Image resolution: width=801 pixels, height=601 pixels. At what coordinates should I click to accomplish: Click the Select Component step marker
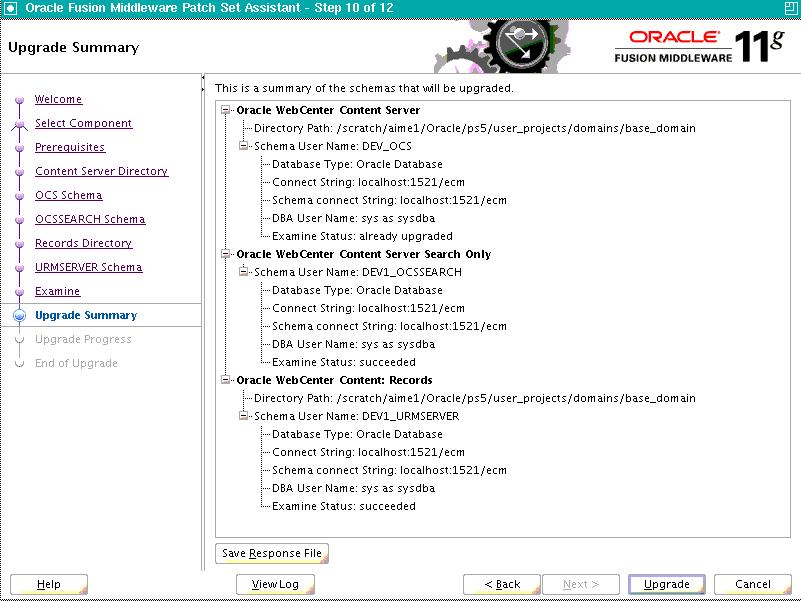click(19, 124)
